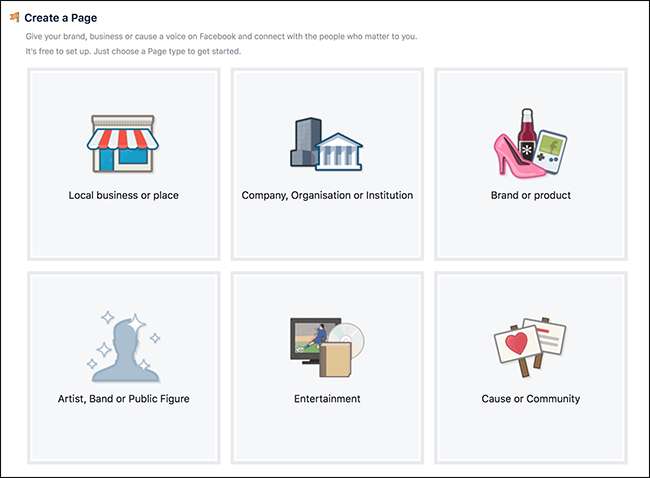Pick Artist, Band or Public Figure label
The image size is (650, 478).
point(124,399)
